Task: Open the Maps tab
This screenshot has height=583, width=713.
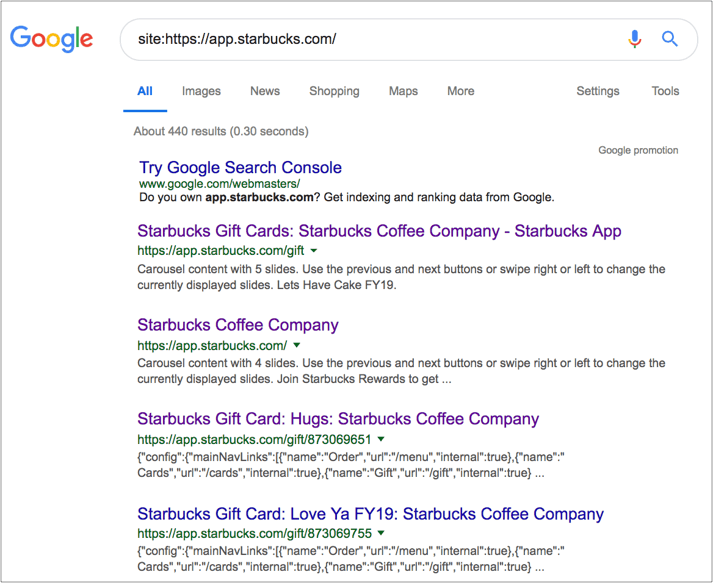Action: point(403,91)
